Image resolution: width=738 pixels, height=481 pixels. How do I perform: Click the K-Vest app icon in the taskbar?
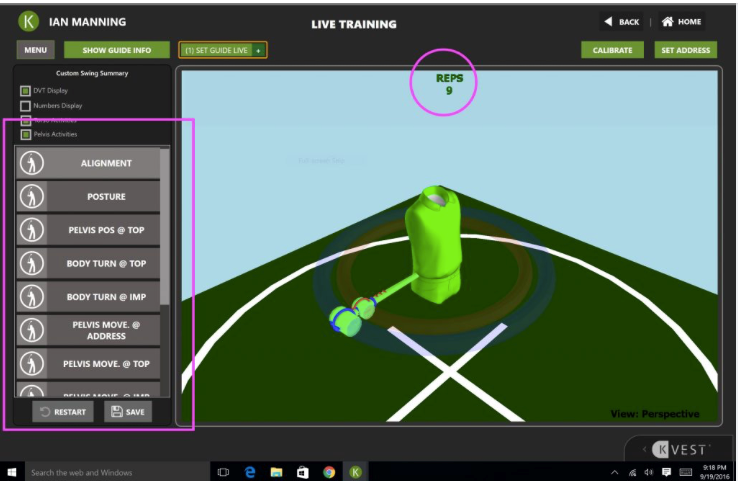pyautogui.click(x=354, y=472)
